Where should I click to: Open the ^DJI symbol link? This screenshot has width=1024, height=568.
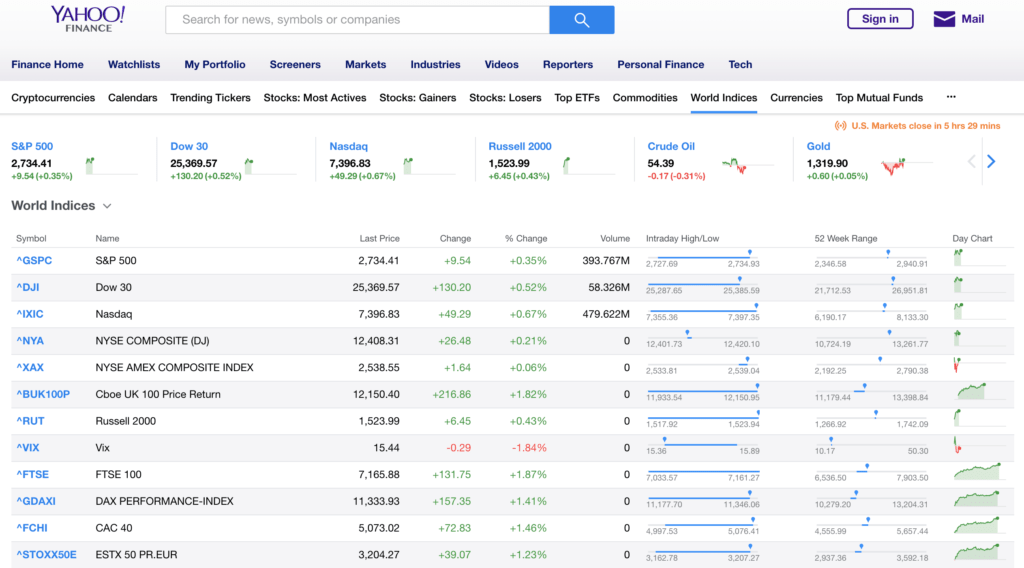tap(27, 287)
